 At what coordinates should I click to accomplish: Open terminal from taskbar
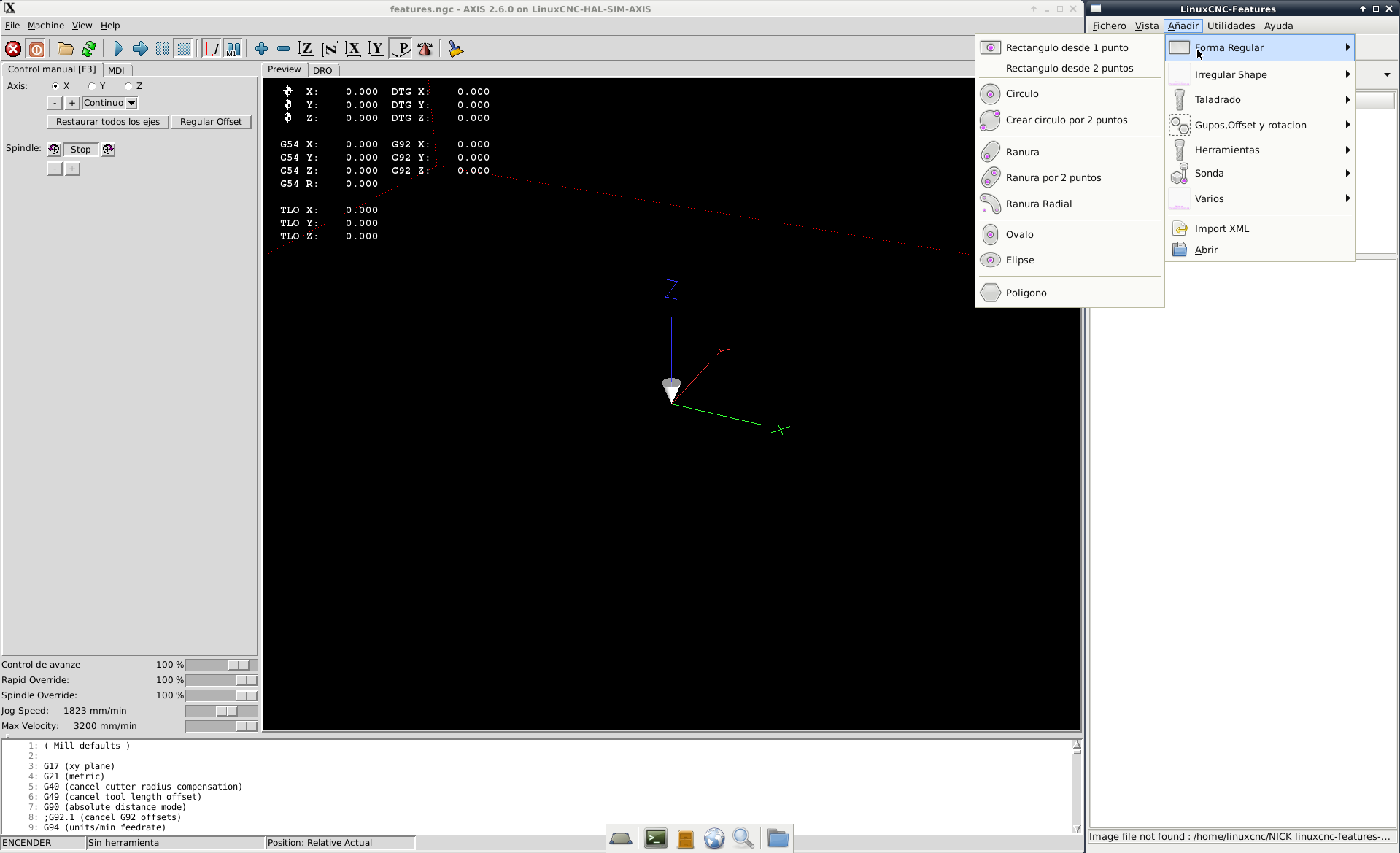(x=656, y=838)
